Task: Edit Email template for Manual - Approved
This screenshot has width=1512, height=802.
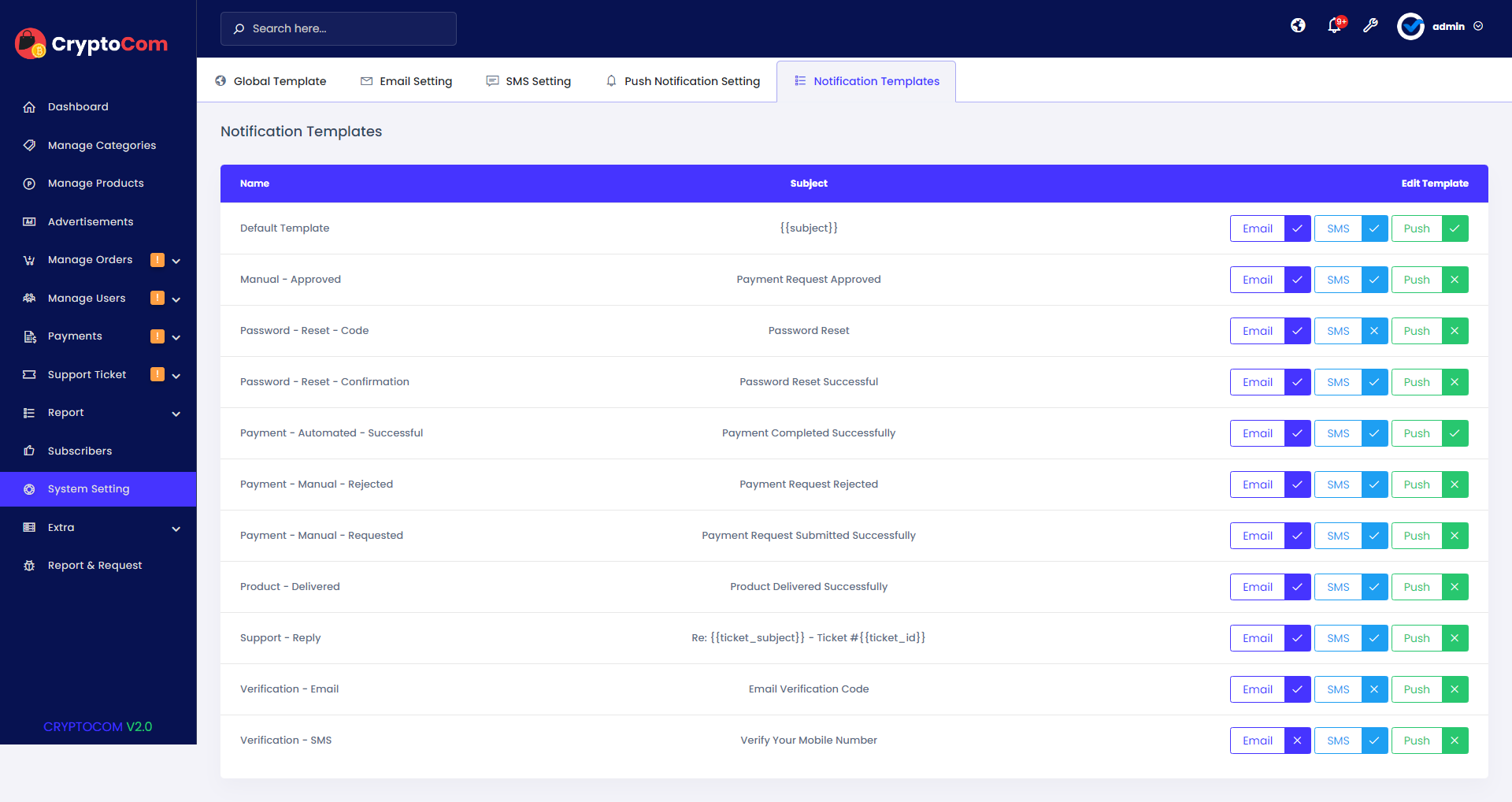Action: [x=1258, y=280]
